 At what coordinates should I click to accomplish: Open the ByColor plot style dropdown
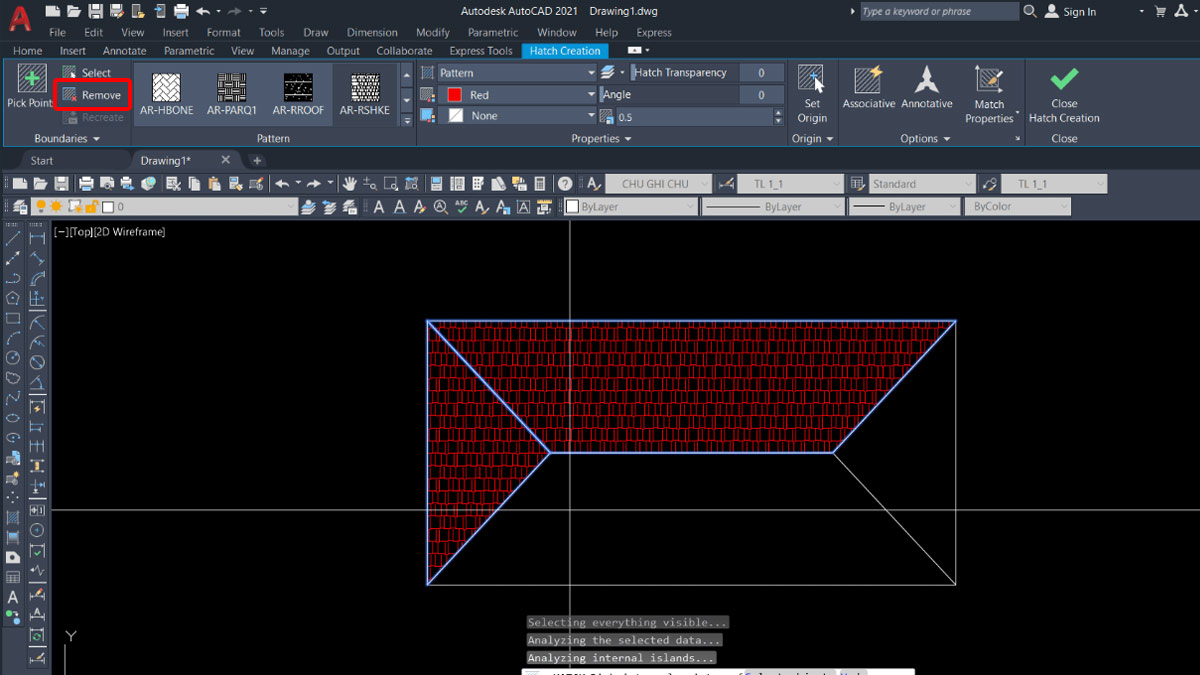(x=1017, y=207)
